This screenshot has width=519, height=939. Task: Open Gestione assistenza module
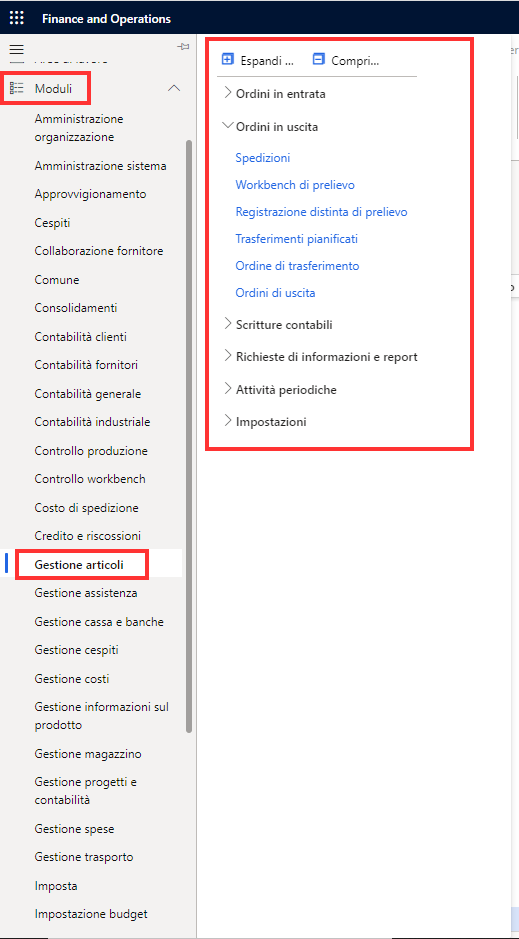pyautogui.click(x=86, y=593)
